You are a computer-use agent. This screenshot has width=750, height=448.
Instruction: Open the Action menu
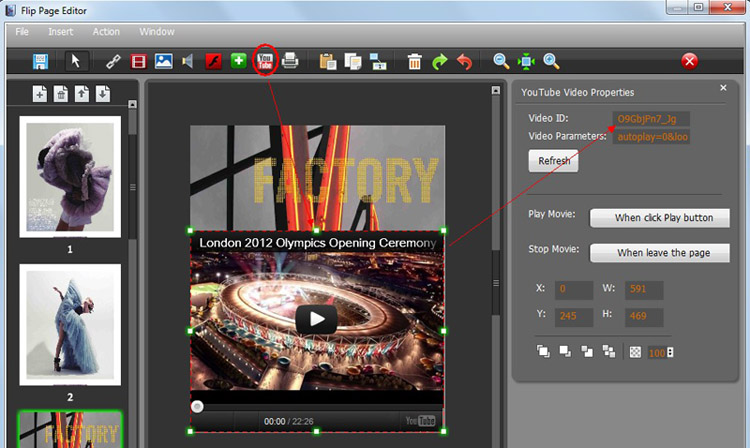click(106, 32)
